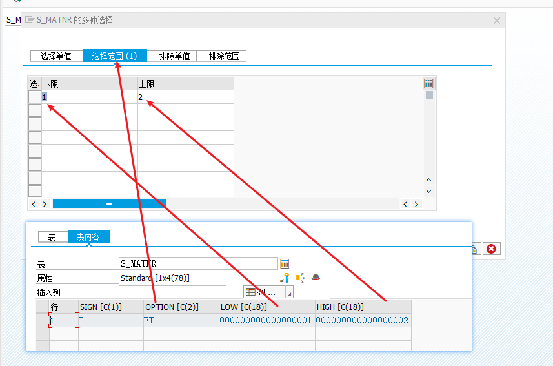
Task: Switch to the 选择单值 tab
Action: point(56,56)
